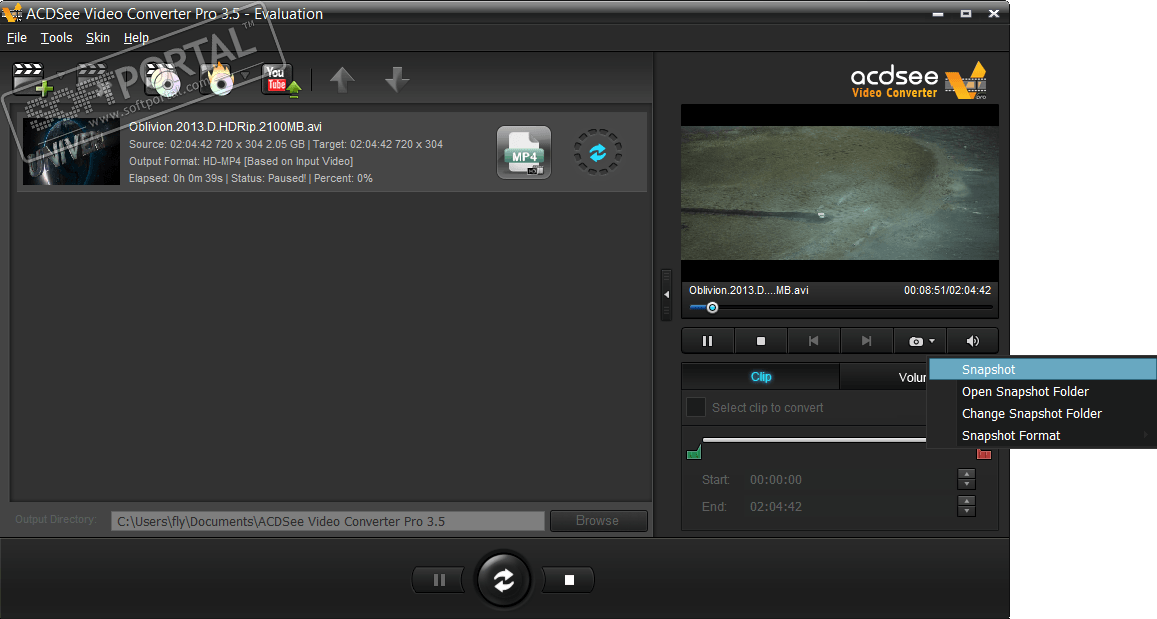
Task: Click the MP4 output format icon
Action: 524,153
